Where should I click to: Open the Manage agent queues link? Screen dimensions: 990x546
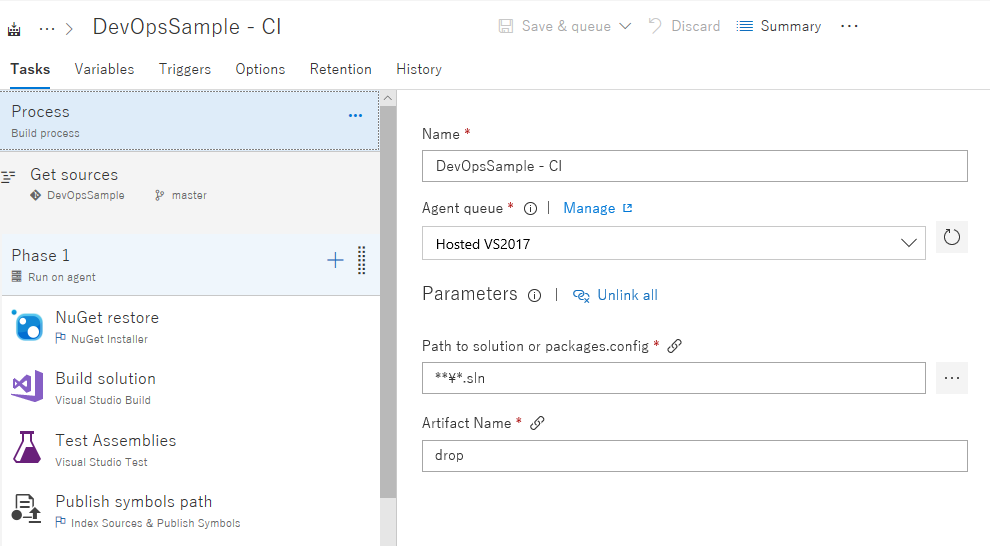click(589, 208)
